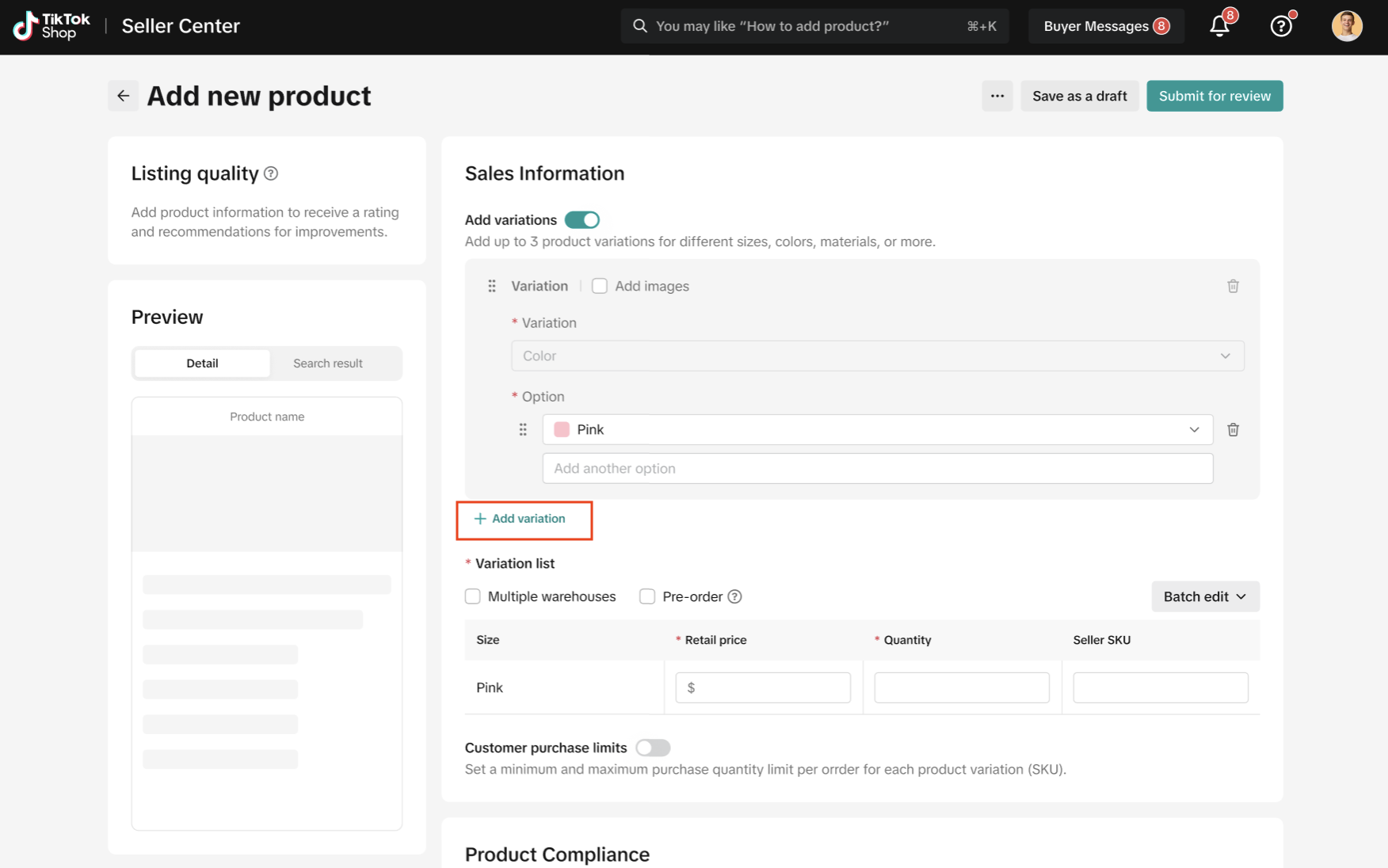Open the help question mark icon in header
Viewport: 1388px width, 868px height.
1280,27
